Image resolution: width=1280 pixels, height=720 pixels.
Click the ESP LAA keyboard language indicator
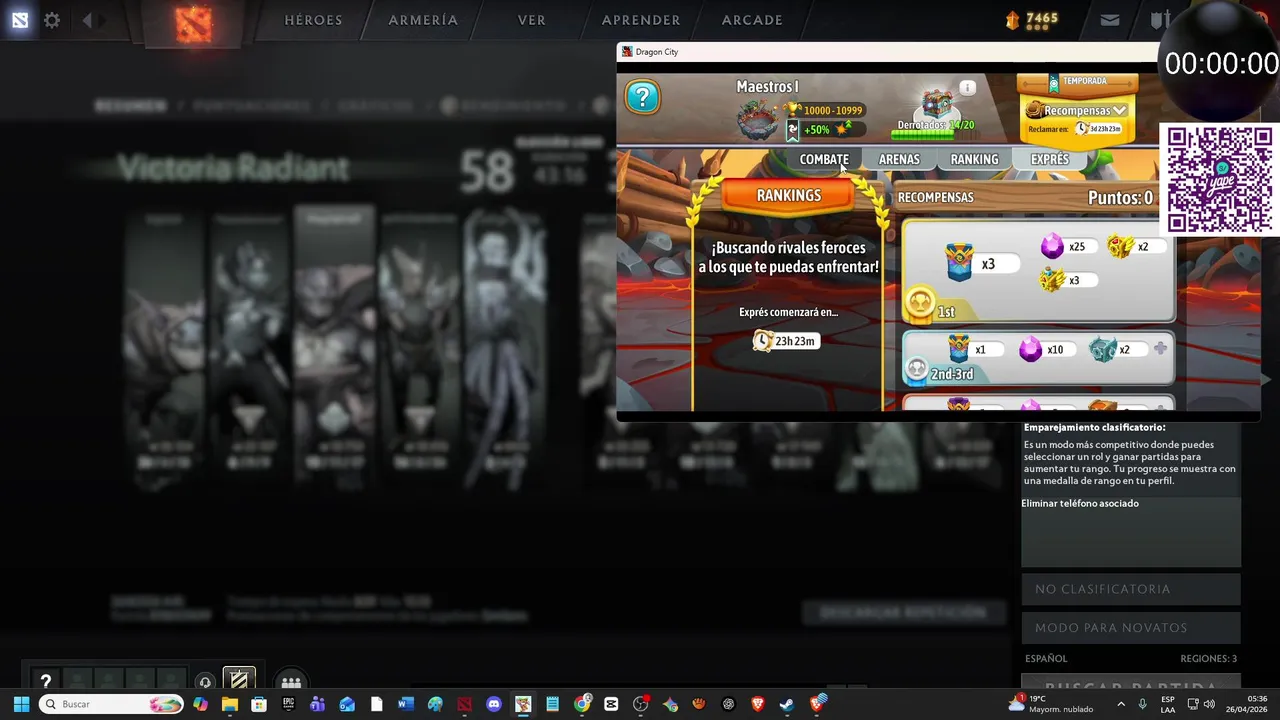click(x=1167, y=704)
